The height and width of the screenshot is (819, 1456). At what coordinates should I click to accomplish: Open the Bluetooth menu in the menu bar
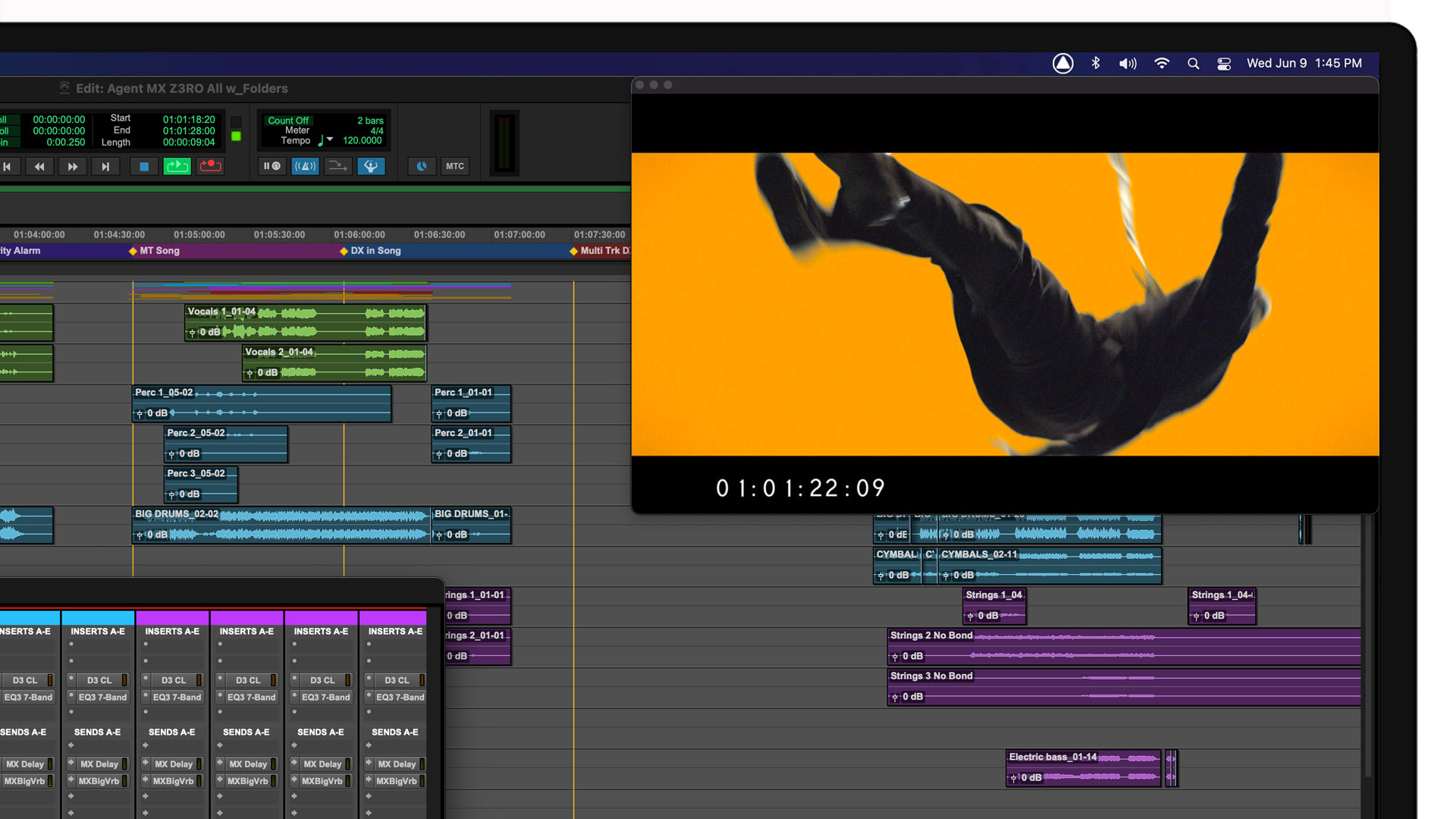[x=1095, y=63]
